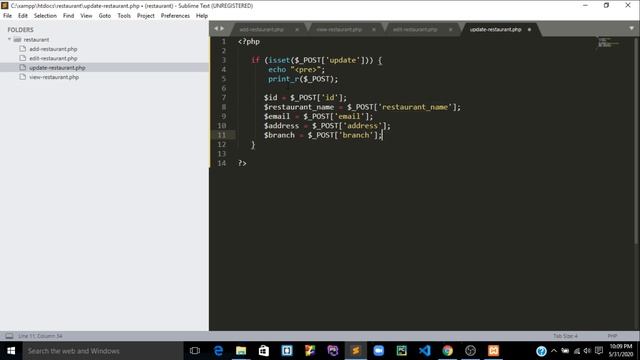Click line number 3 in gutter

(x=224, y=60)
